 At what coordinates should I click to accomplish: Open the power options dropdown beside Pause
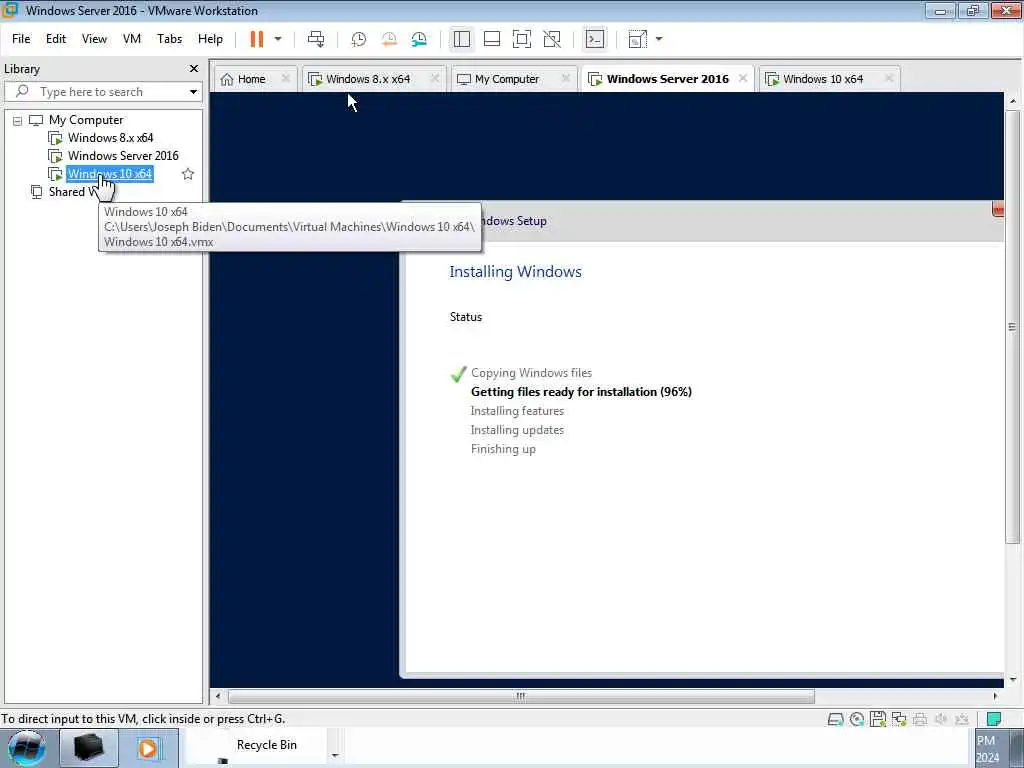point(278,39)
